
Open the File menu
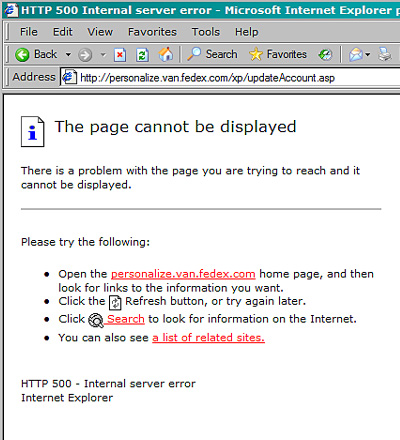29,32
